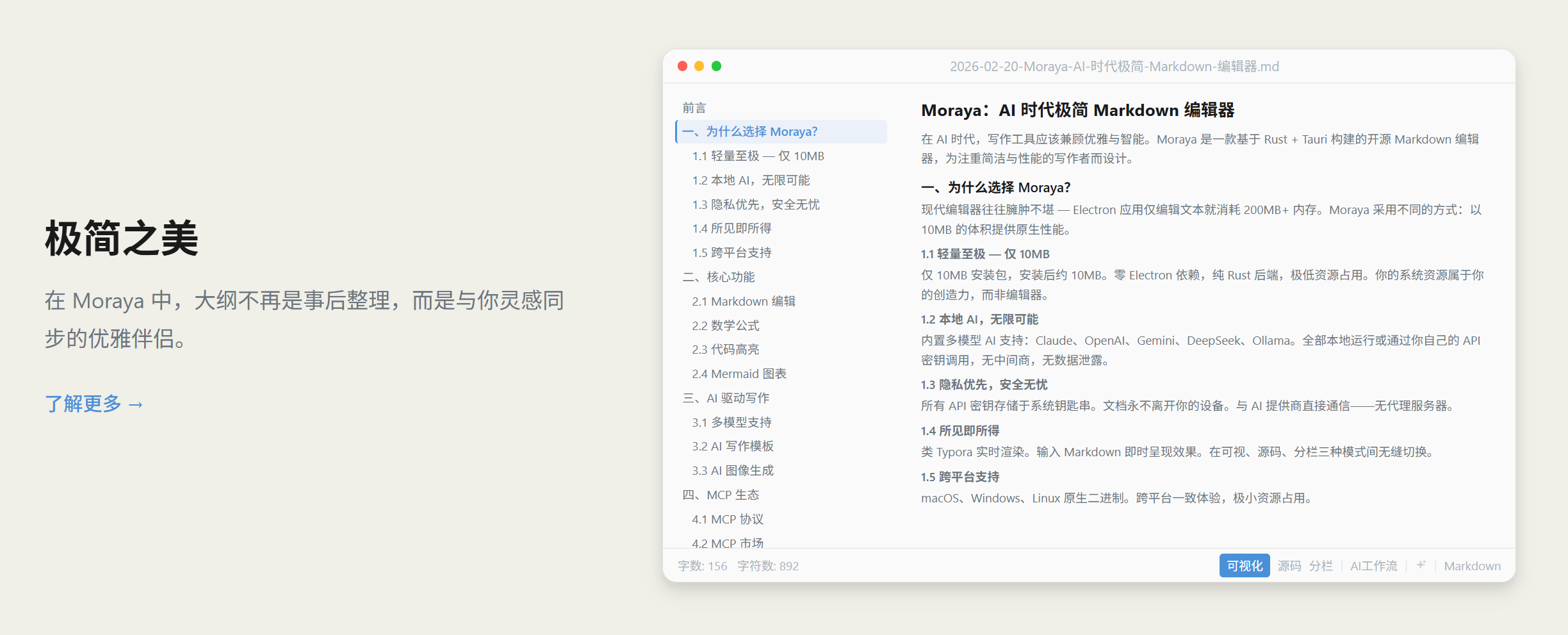Click the document title heading in editor
Viewport: 1568px width, 635px height.
click(x=1077, y=110)
